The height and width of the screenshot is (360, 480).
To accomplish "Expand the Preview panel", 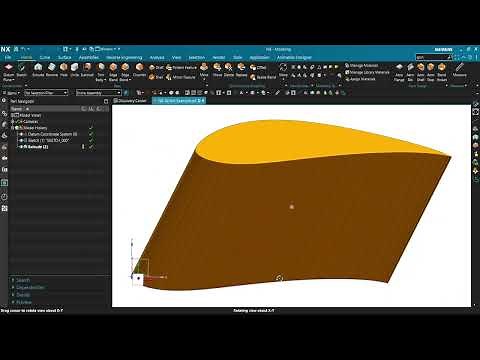I will point(22,302).
